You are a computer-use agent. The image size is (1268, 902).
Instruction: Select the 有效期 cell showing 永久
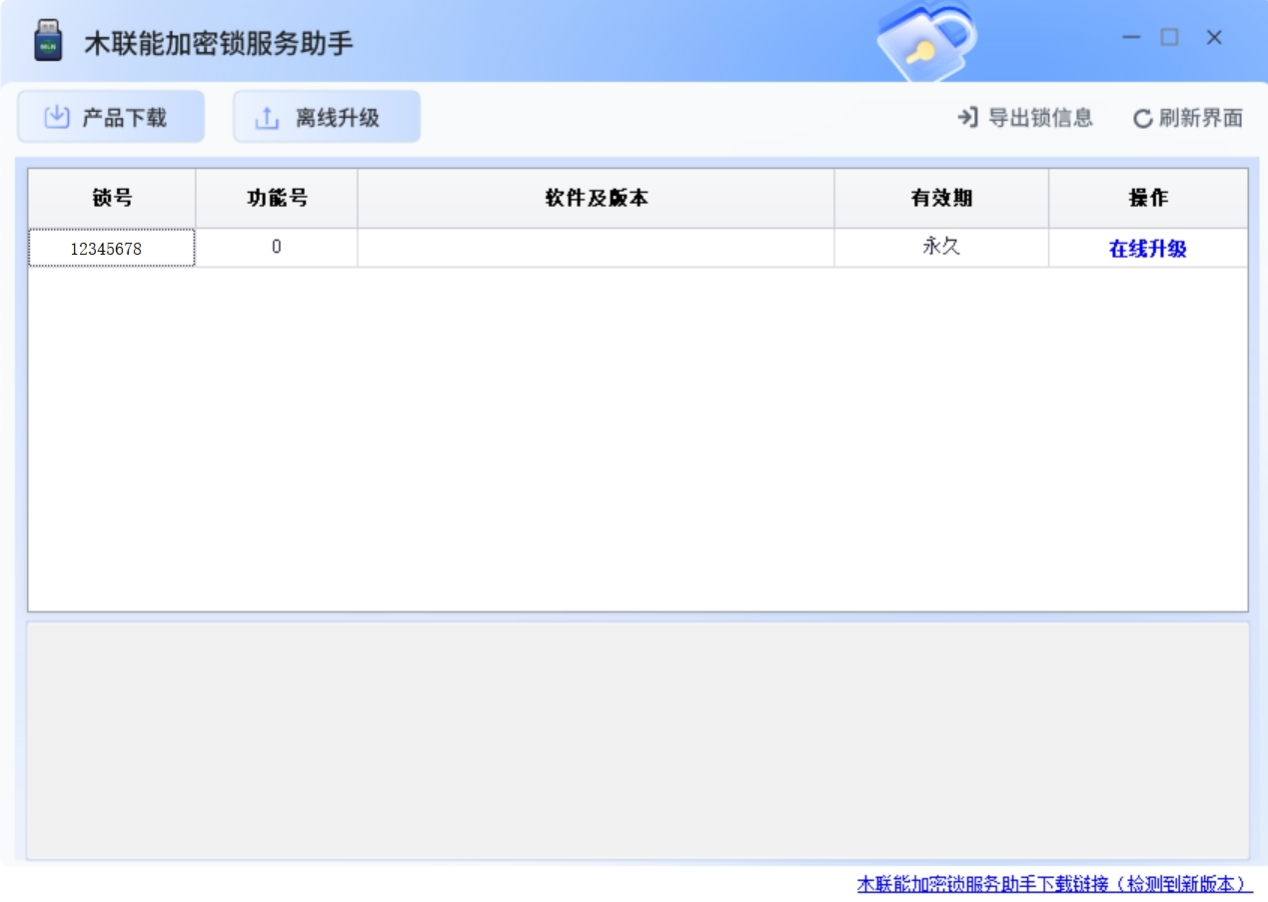[941, 248]
